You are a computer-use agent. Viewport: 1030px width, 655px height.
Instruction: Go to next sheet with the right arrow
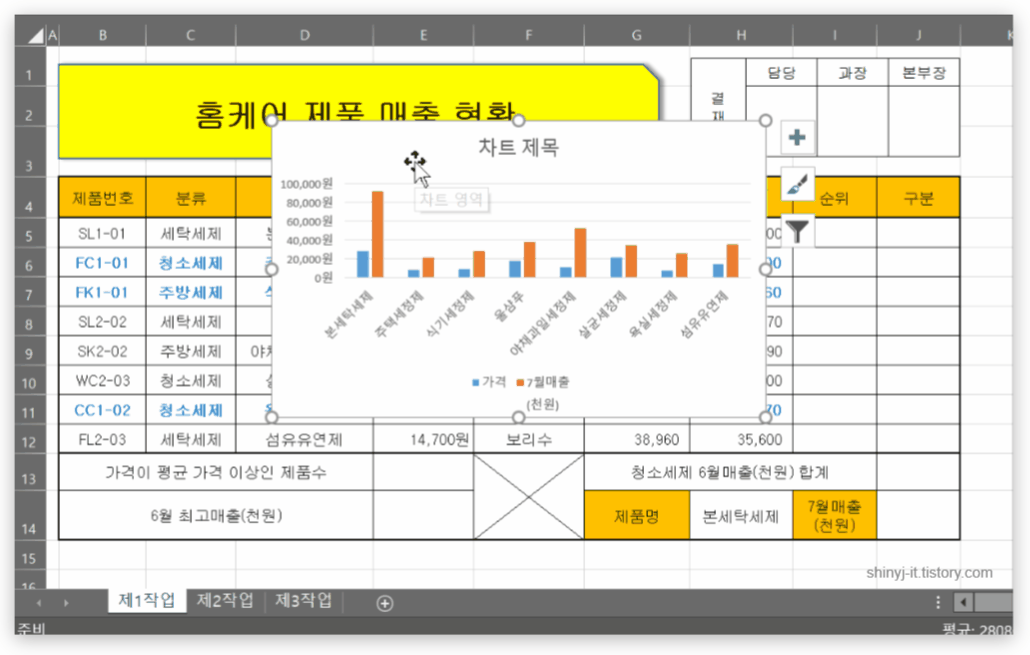66,602
